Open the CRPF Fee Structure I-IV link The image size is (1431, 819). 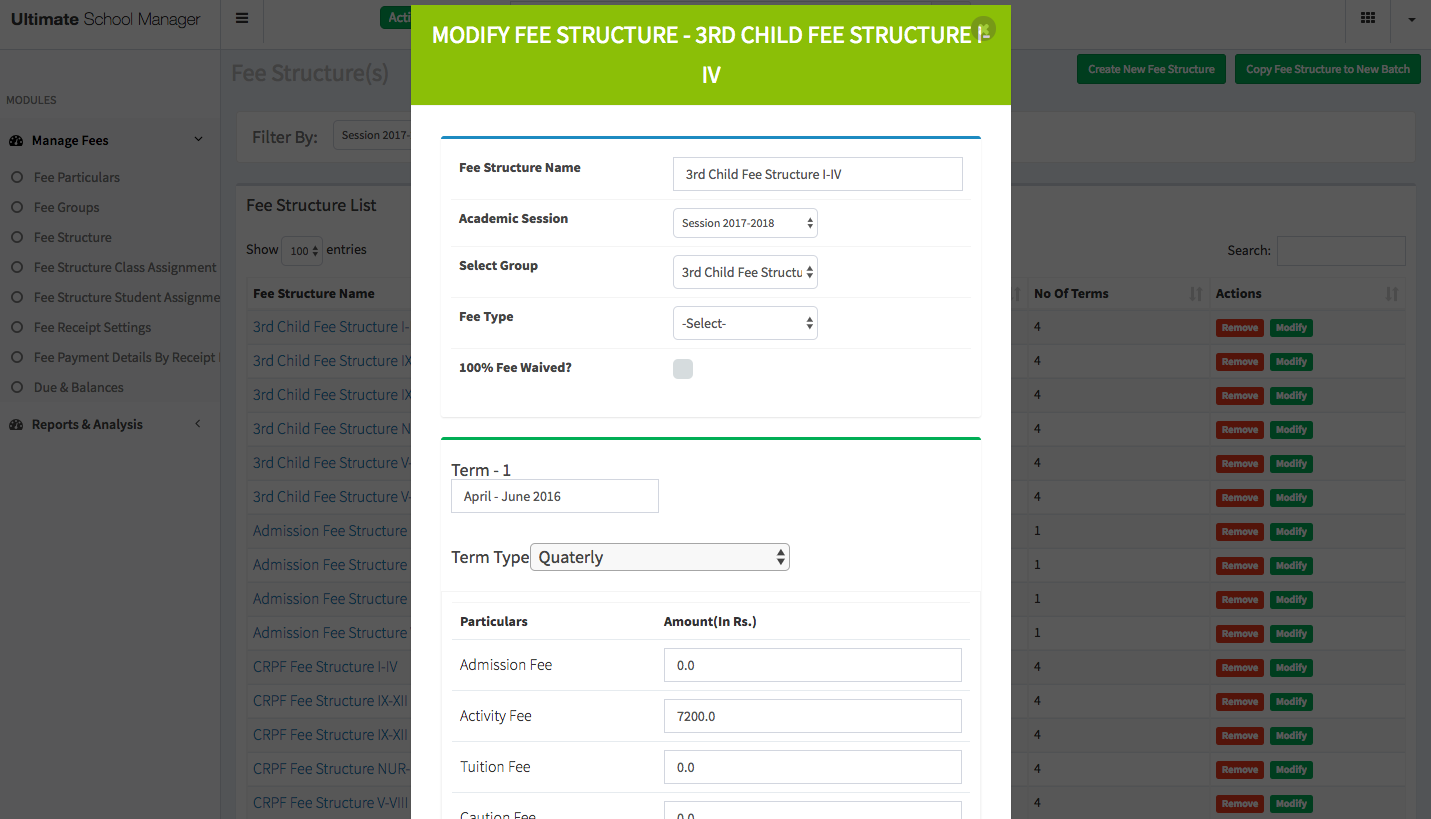point(325,667)
